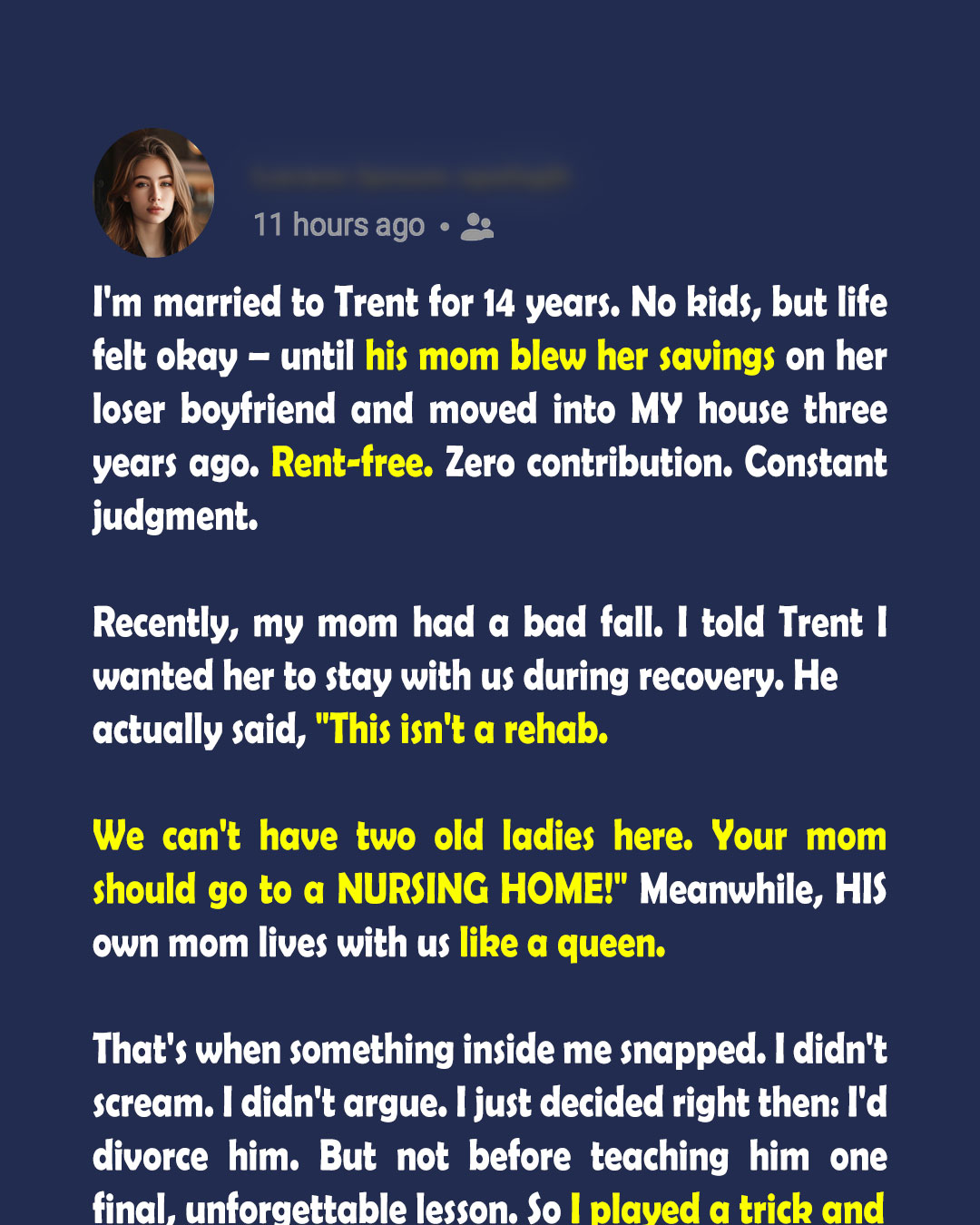Screen dimensions: 980x1225
Task: Click the dot separator beside the timestamp
Action: pyautogui.click(x=444, y=226)
